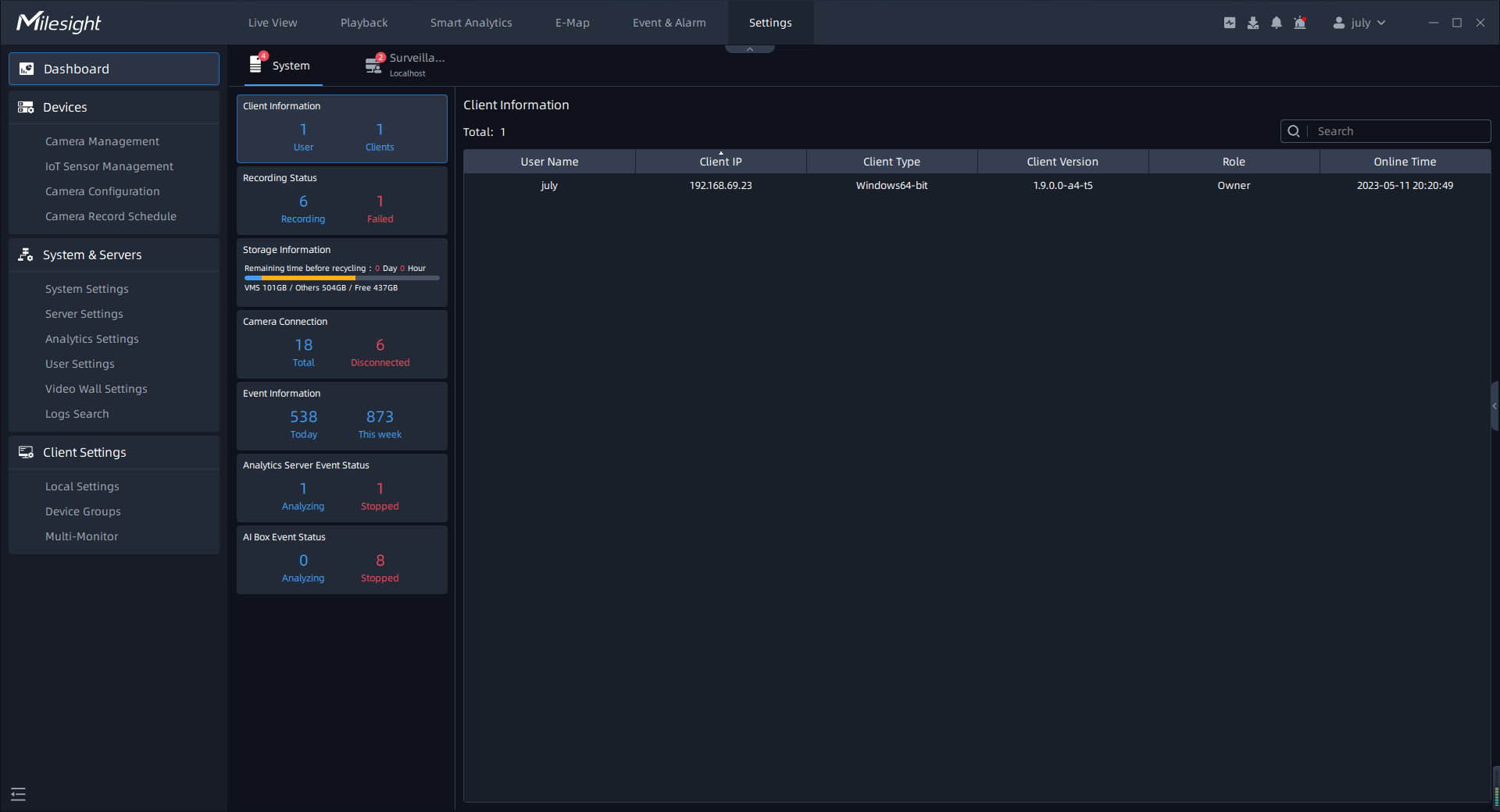Image resolution: width=1500 pixels, height=812 pixels.
Task: Select the Surveillance Localhost server icon
Action: tap(374, 66)
